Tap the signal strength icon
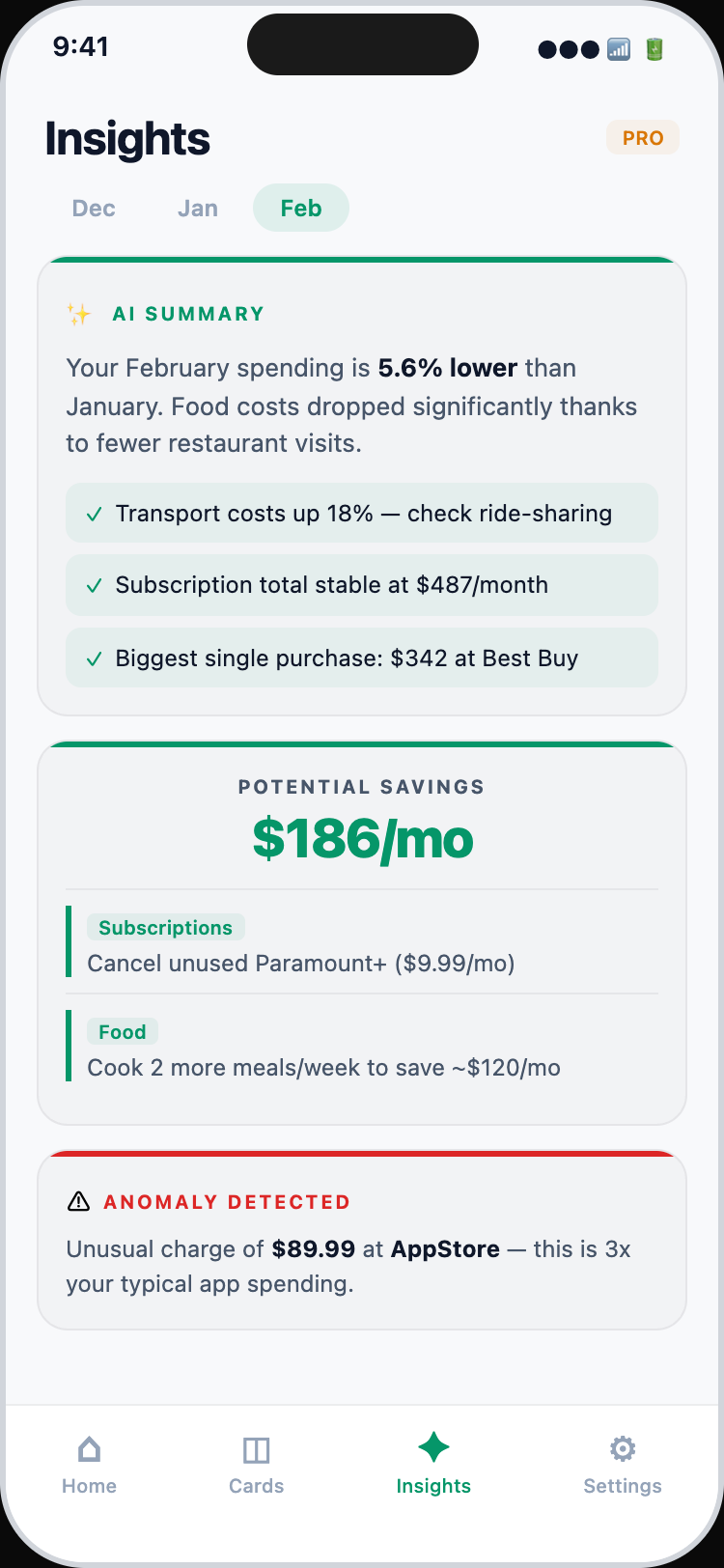This screenshot has width=724, height=1568. [x=619, y=49]
